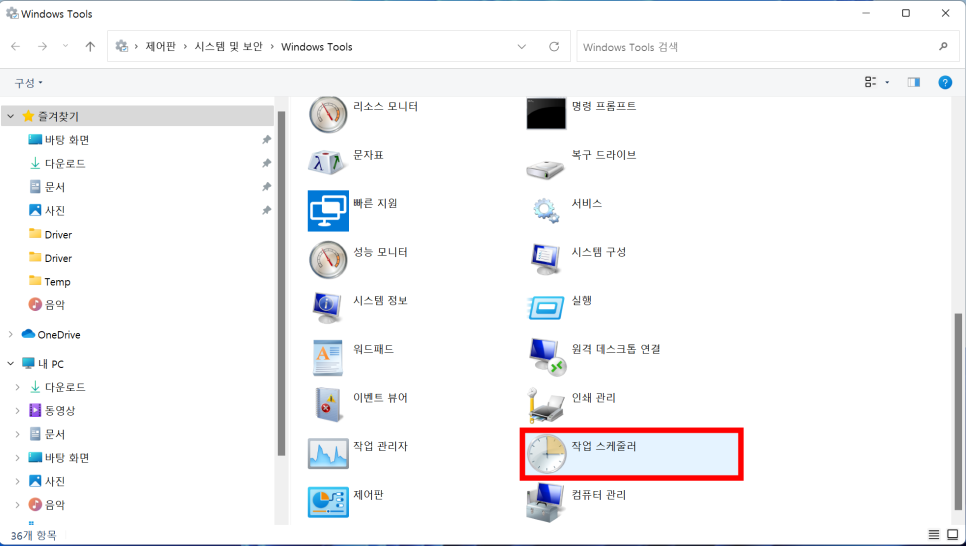This screenshot has width=966, height=546.
Task: Open the 리소스 모니터 icon
Action: pyautogui.click(x=328, y=115)
